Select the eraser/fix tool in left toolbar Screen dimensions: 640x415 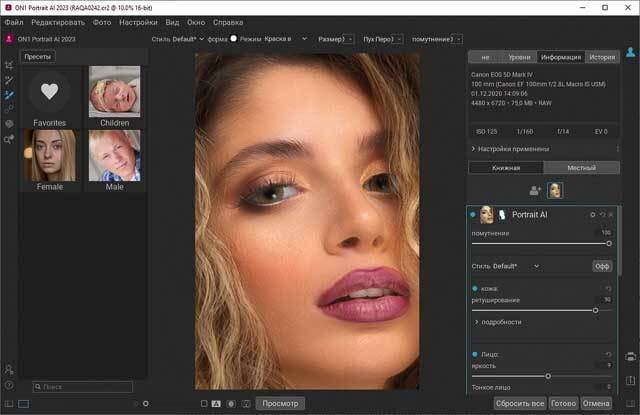coord(9,124)
